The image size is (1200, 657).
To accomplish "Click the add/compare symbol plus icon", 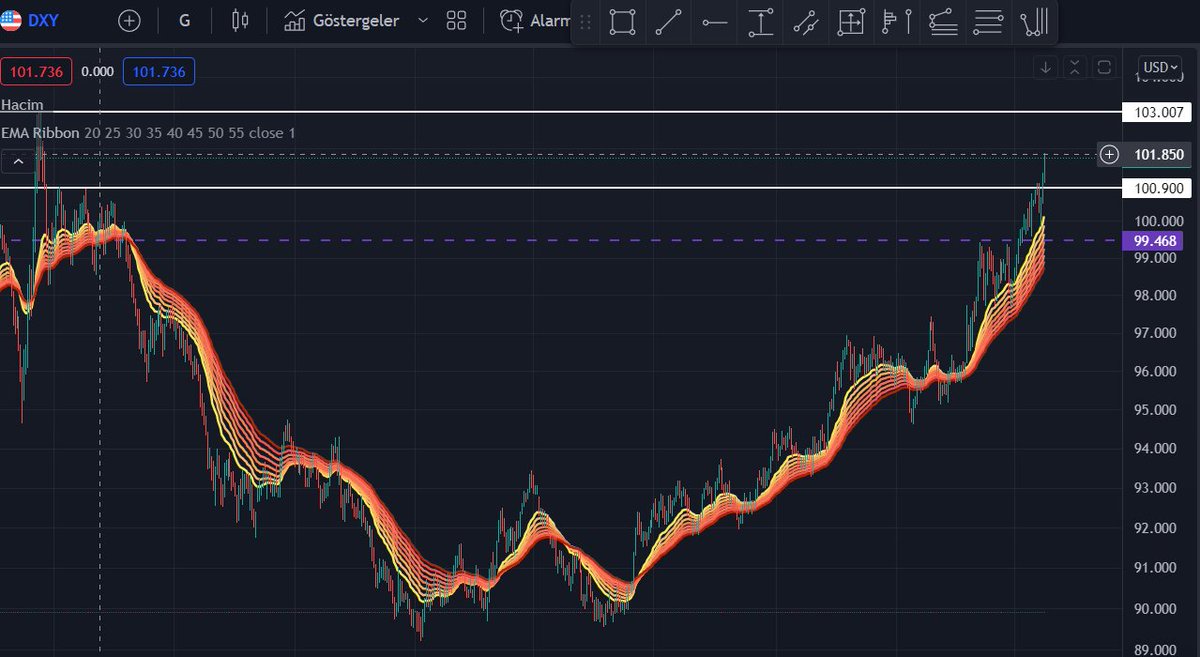I will coord(129,20).
